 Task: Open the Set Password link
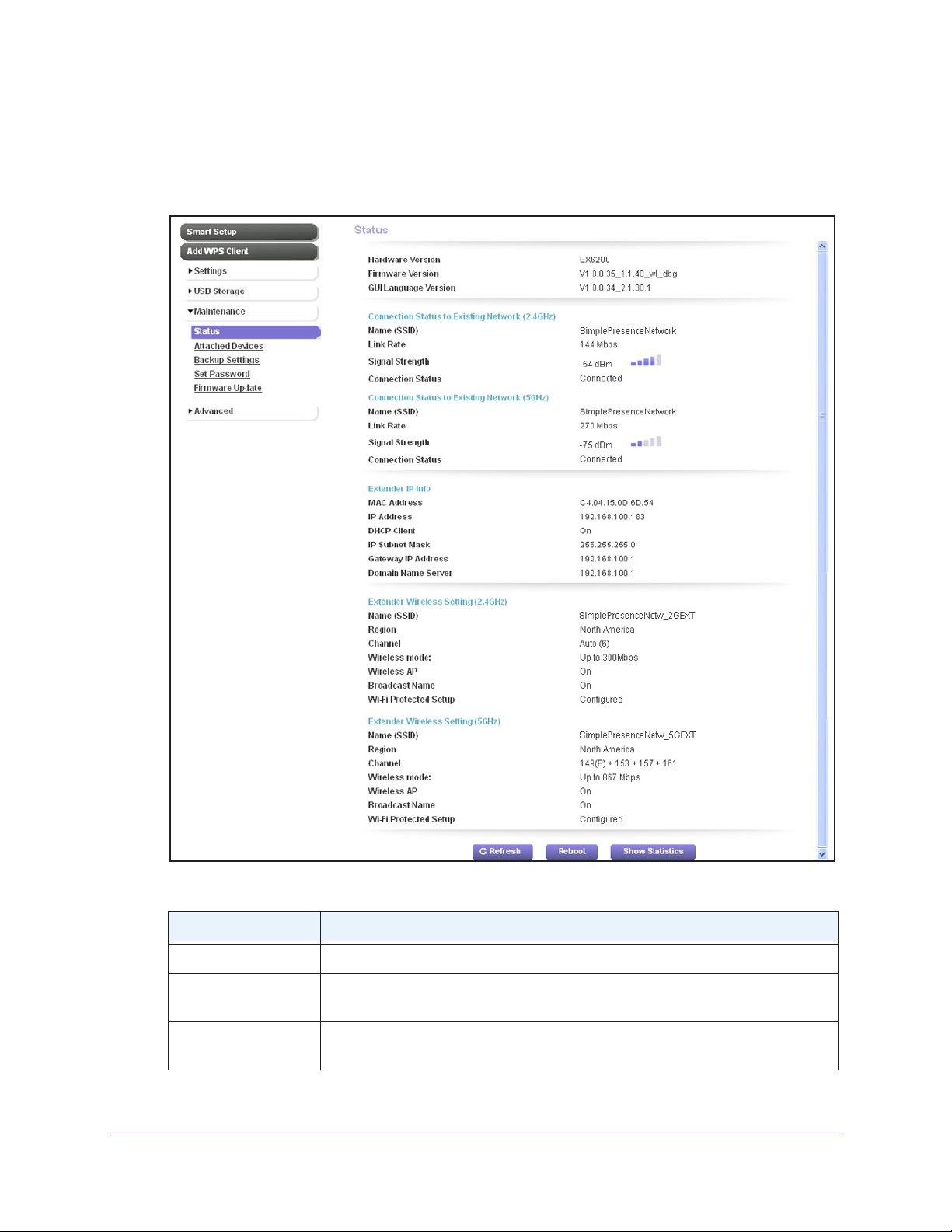tap(221, 374)
